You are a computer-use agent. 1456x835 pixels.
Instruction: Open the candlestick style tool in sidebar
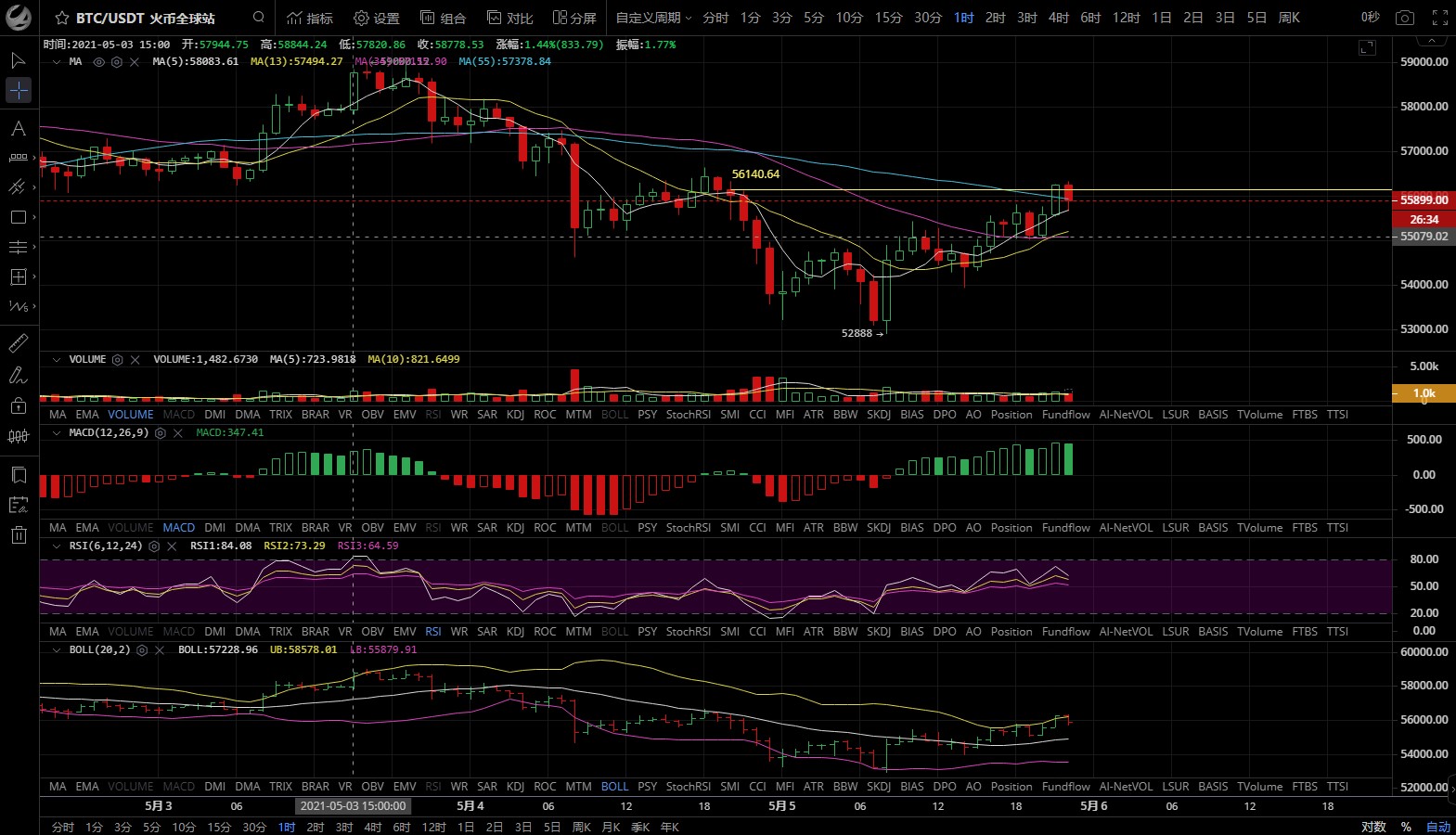[18, 436]
